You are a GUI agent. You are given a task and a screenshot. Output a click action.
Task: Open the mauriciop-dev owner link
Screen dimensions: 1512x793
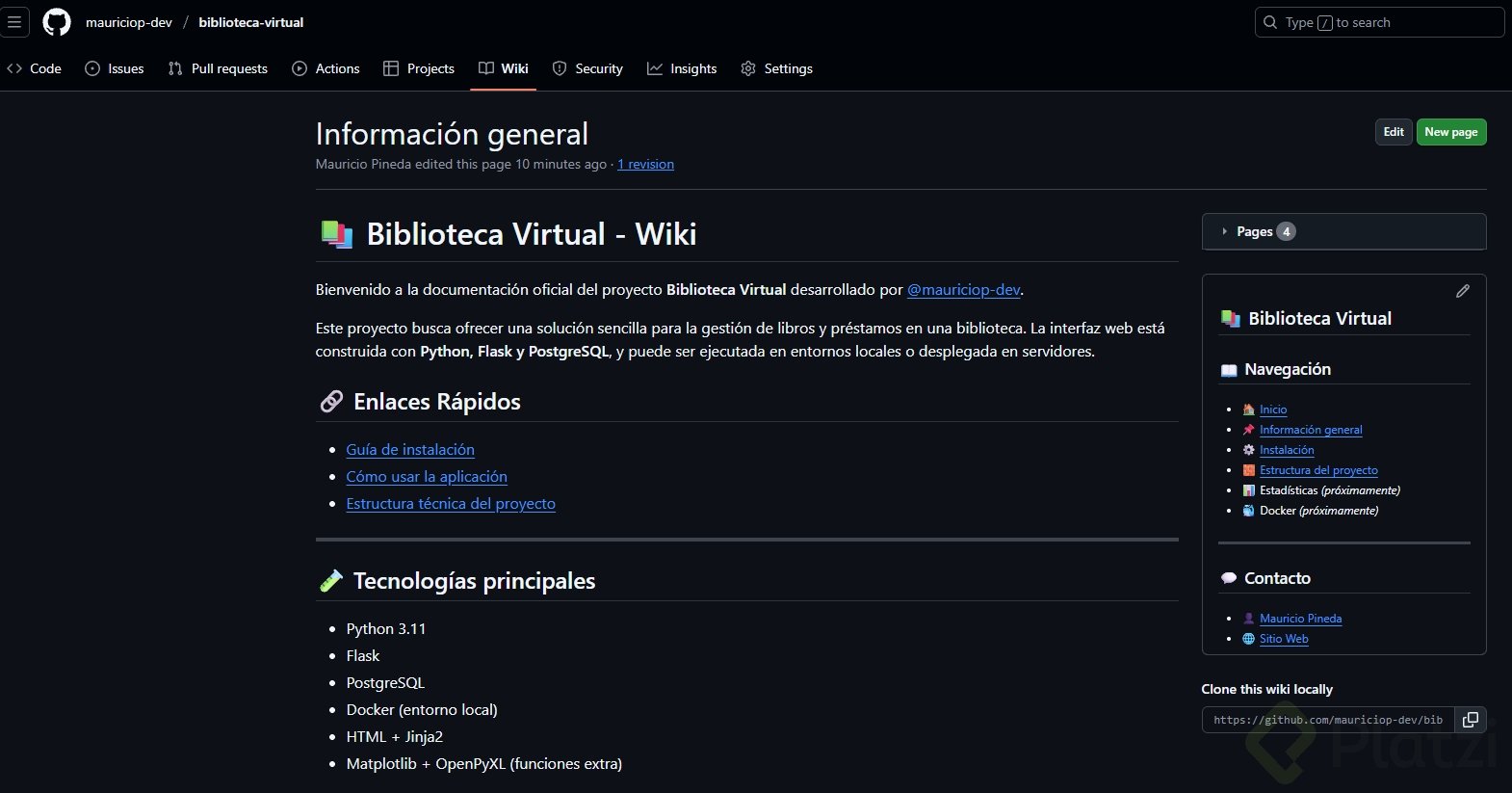(129, 22)
